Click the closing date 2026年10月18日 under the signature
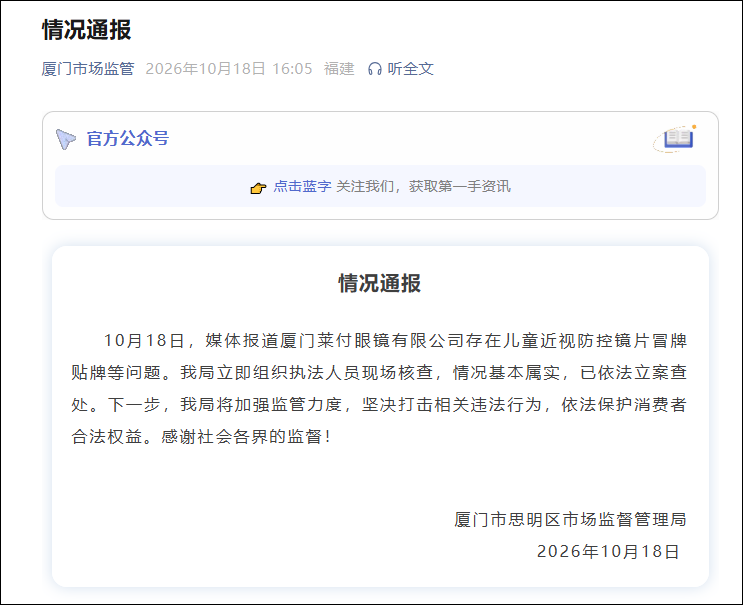743x605 pixels. pyautogui.click(x=608, y=551)
